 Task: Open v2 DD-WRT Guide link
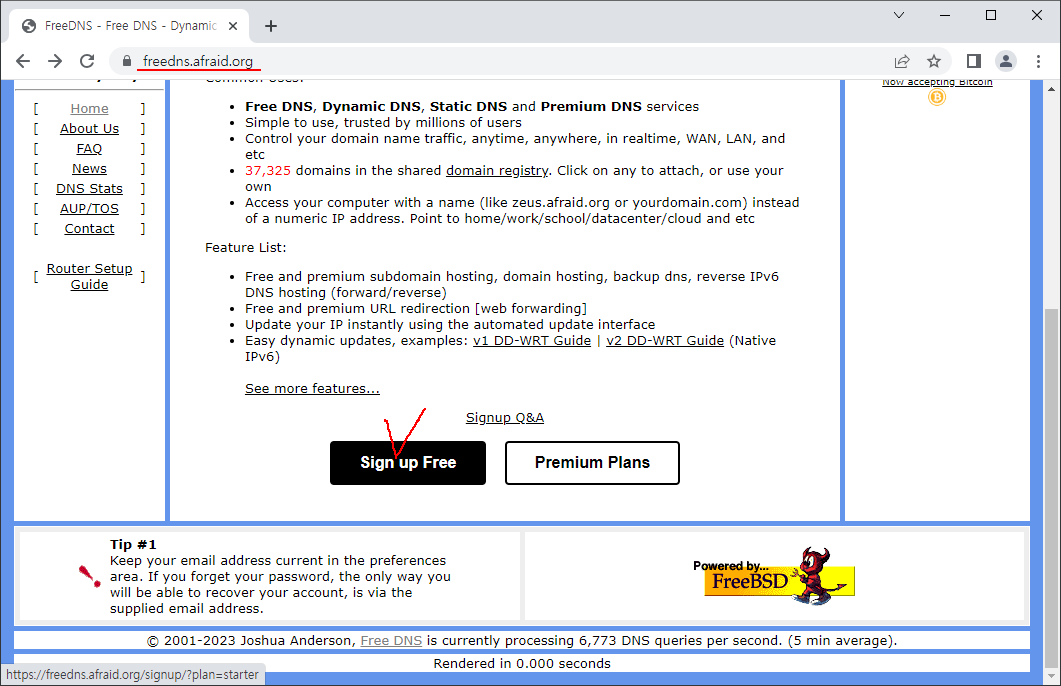[x=665, y=340]
